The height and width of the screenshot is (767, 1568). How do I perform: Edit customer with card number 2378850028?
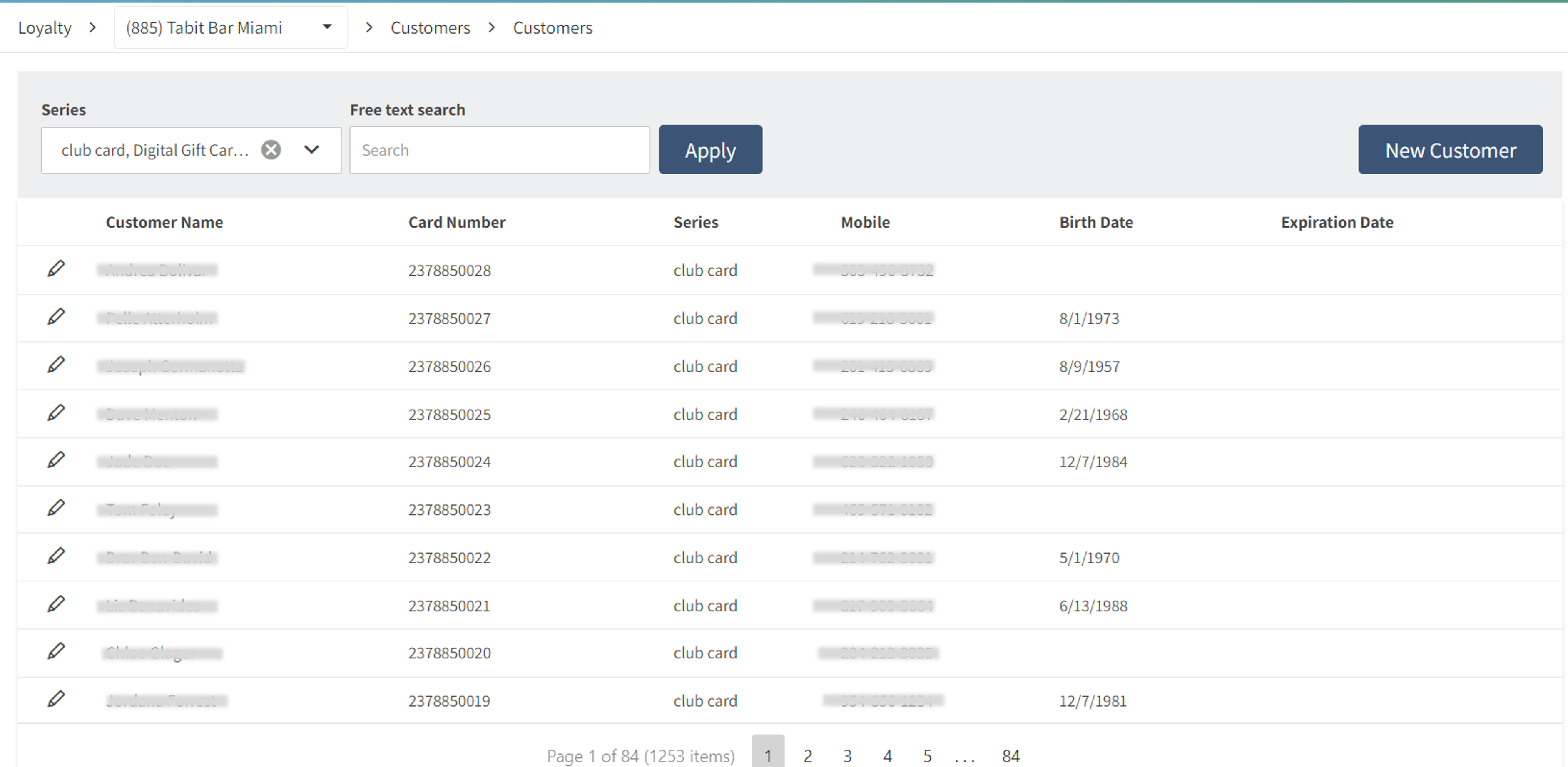point(56,269)
